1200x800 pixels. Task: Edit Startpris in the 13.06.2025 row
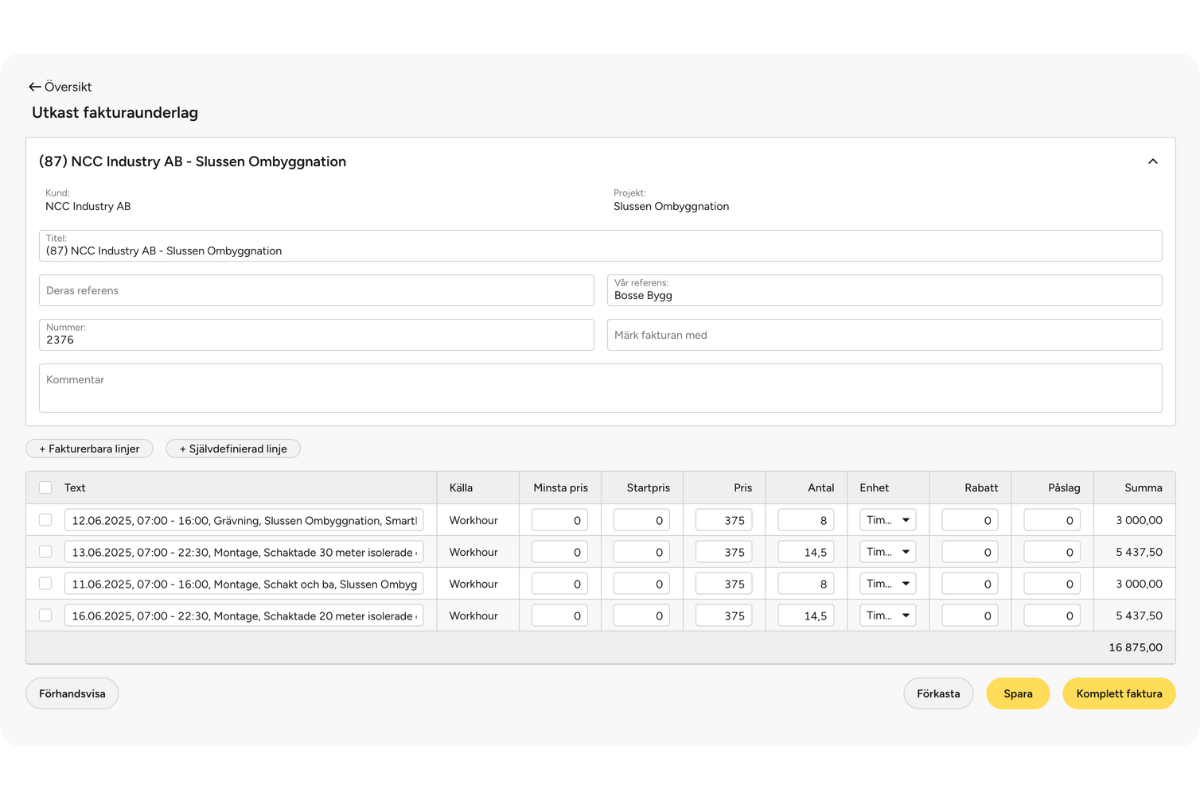pos(642,552)
